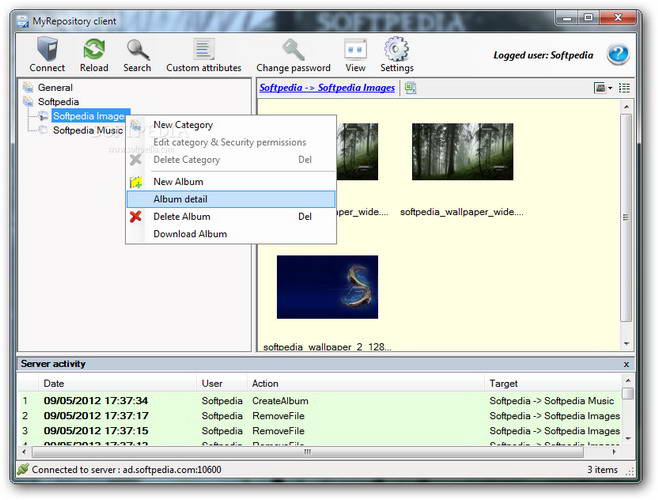The image size is (658, 500).
Task: Click the New Category icon in the context menu
Action: click(136, 125)
